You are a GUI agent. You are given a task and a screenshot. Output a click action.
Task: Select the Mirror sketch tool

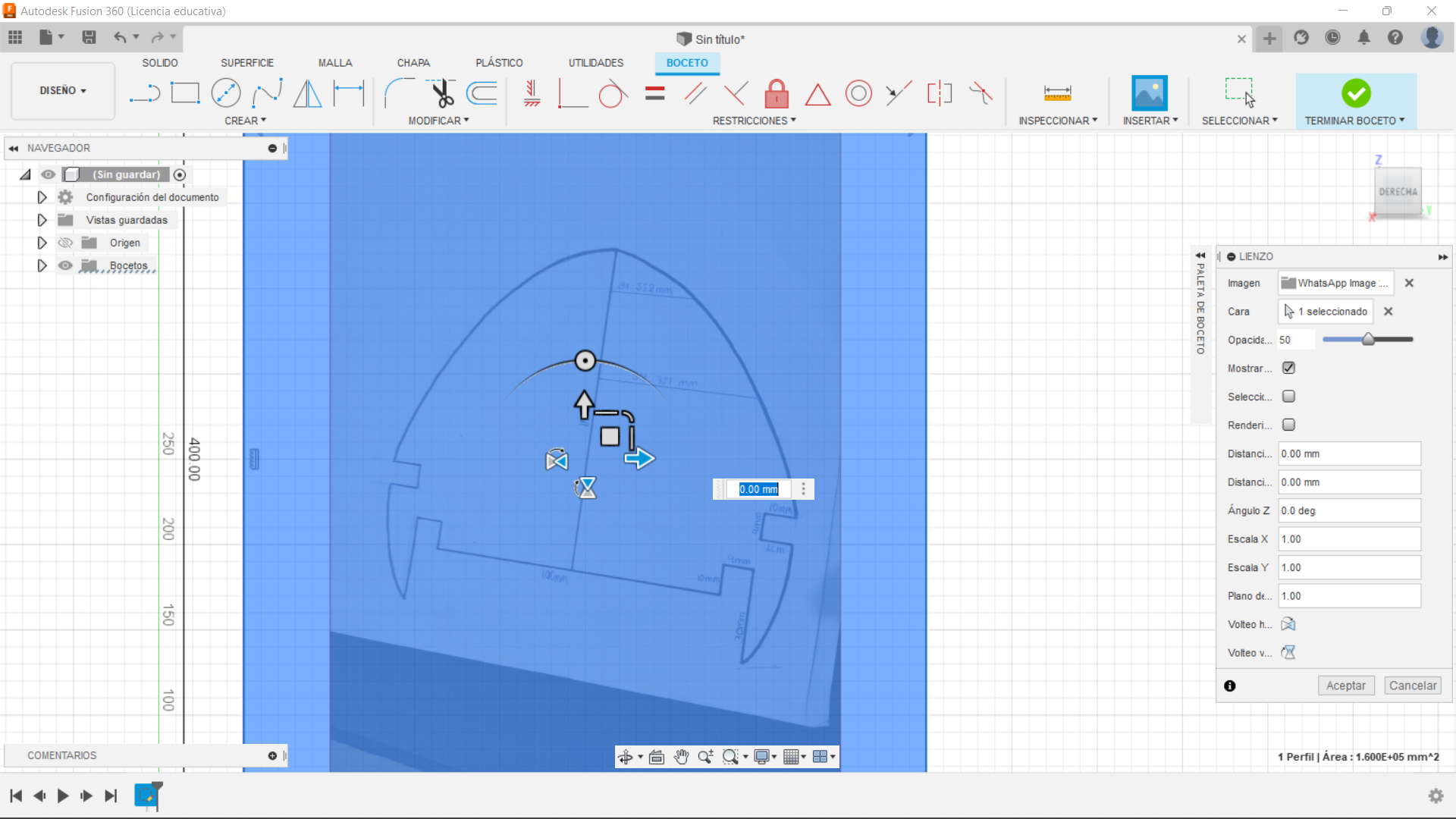(x=307, y=94)
